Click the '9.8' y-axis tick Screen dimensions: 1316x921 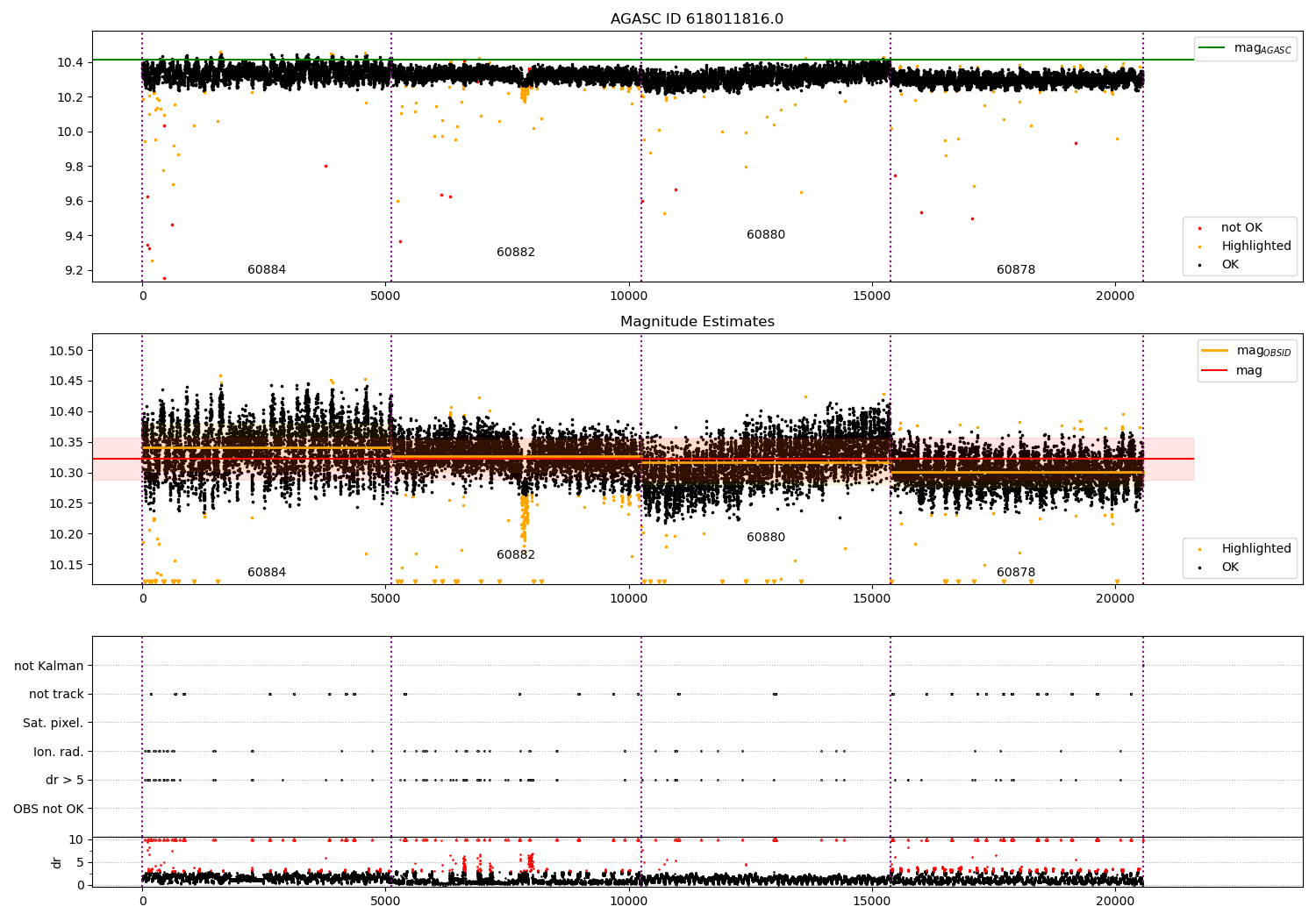click(74, 167)
